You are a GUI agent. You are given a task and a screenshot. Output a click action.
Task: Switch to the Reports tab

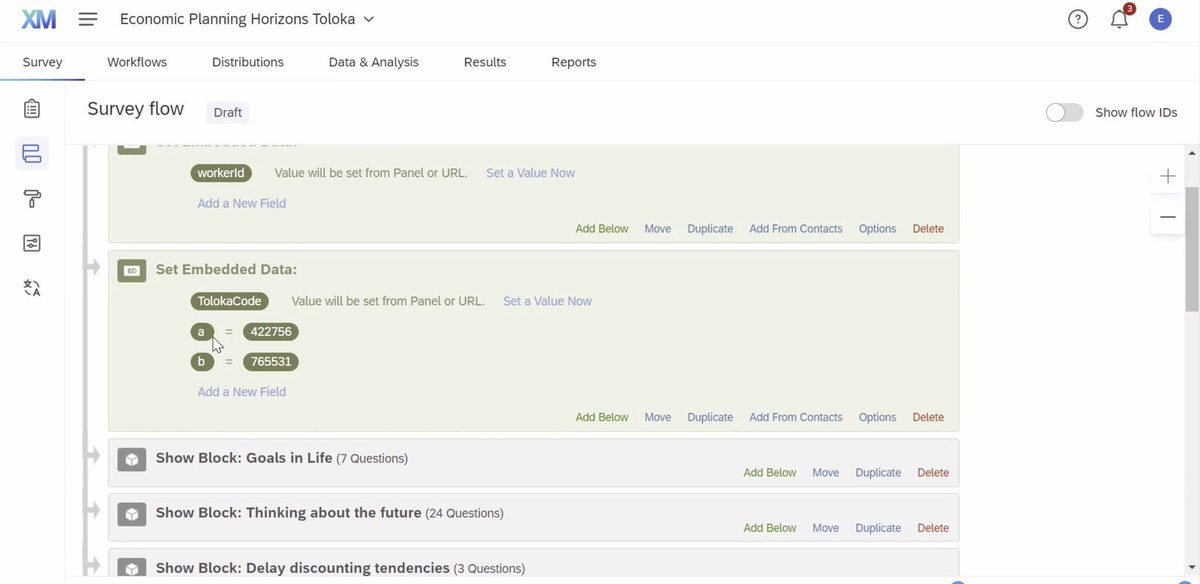click(x=574, y=62)
